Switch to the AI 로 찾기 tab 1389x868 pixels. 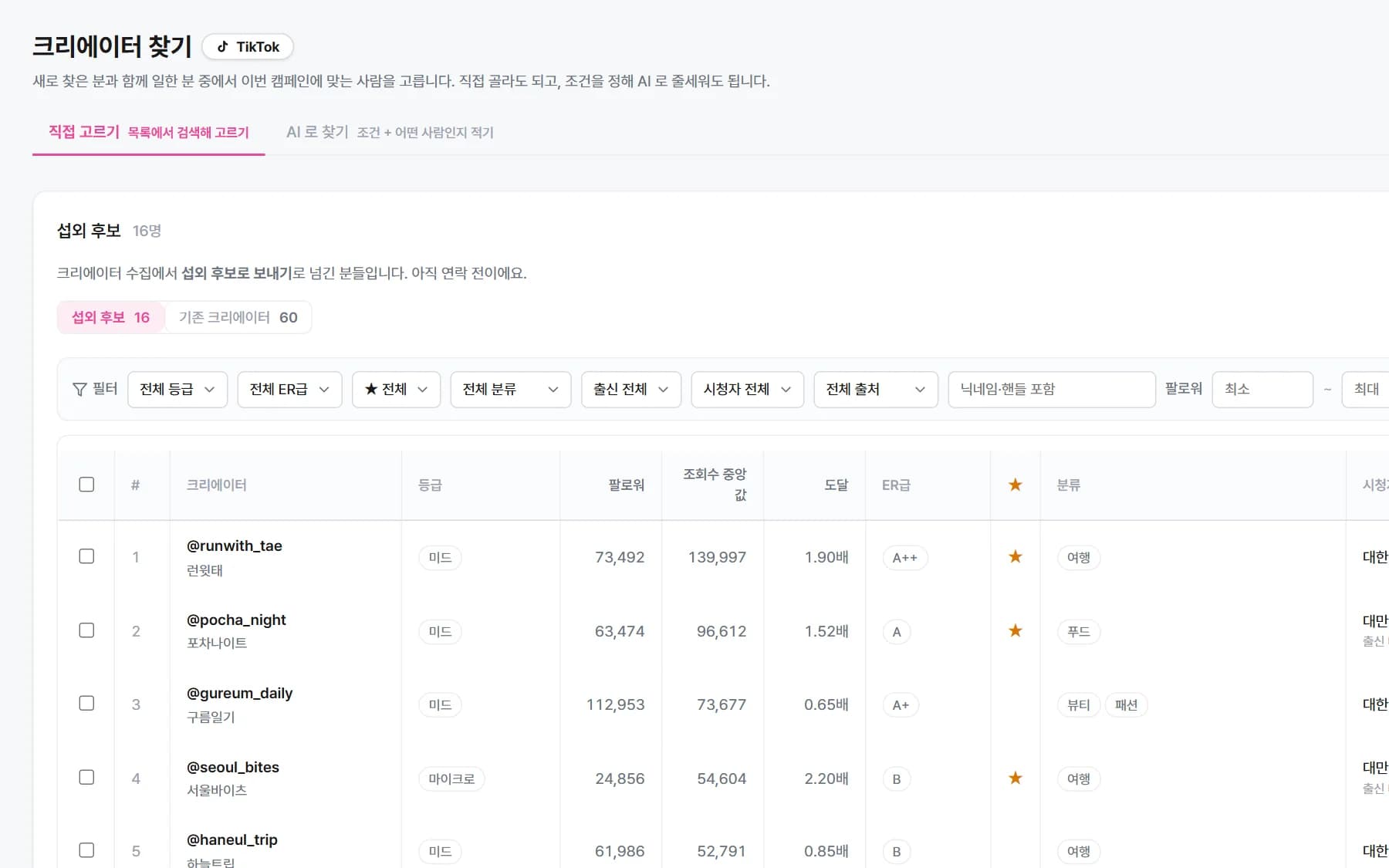(390, 133)
